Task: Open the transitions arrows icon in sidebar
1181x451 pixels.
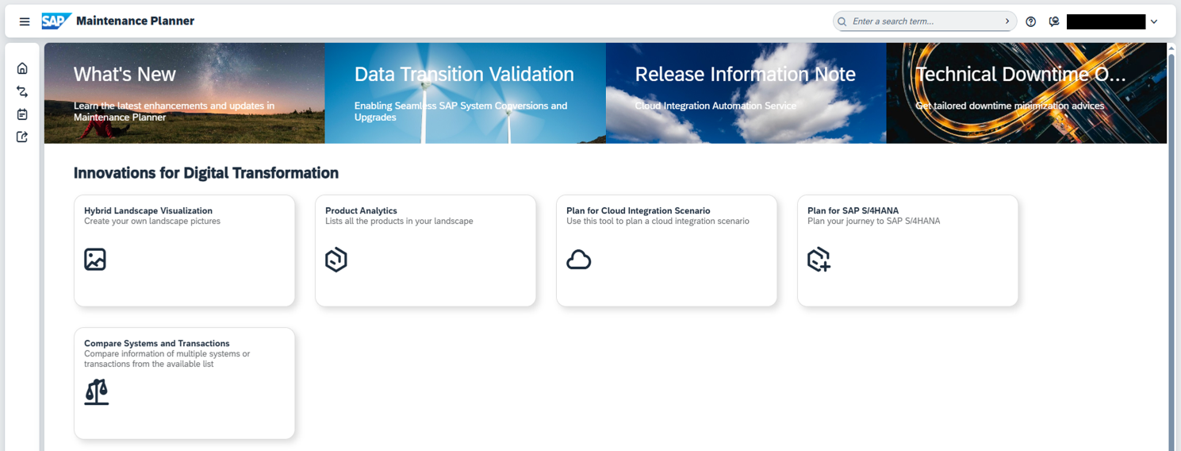Action: (22, 92)
